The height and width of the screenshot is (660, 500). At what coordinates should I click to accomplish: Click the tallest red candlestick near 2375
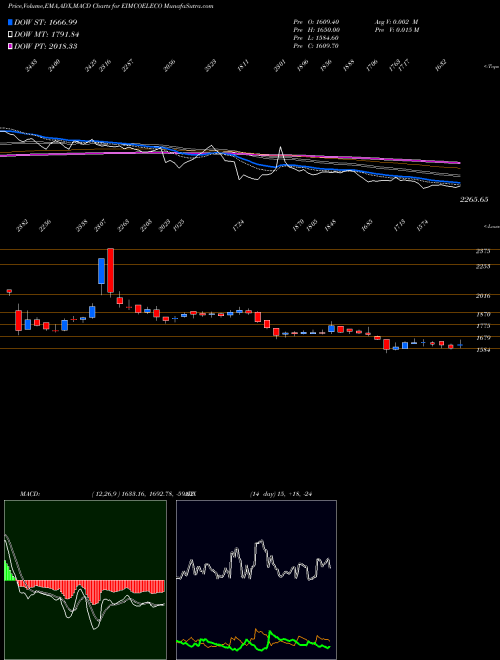[x=110, y=270]
